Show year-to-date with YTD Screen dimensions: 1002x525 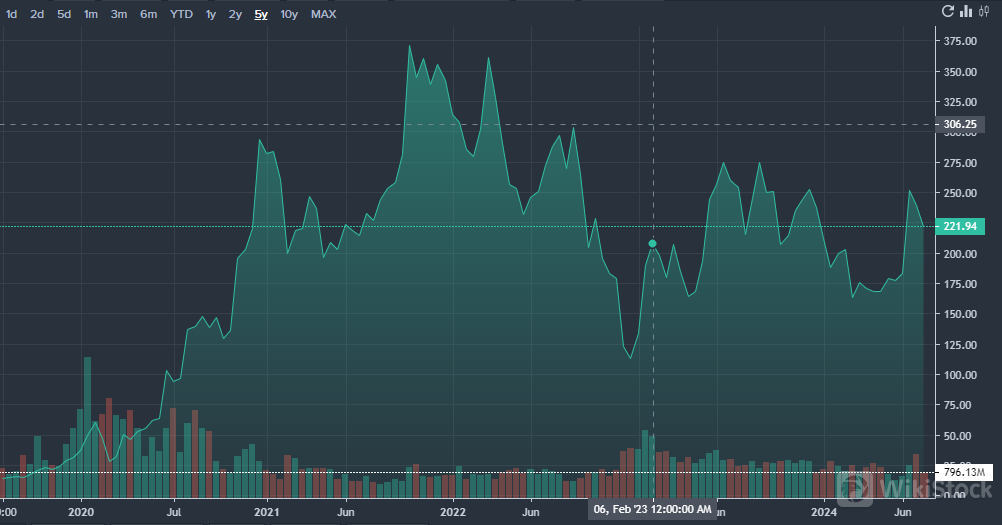click(x=182, y=14)
